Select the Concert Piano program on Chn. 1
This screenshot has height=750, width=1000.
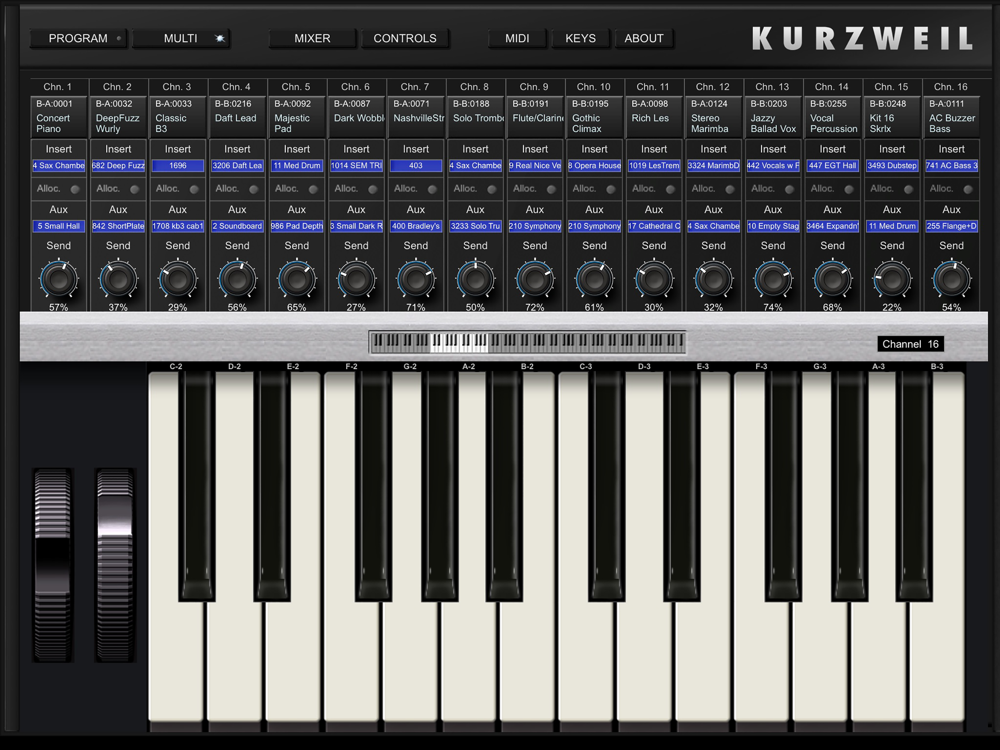tap(59, 117)
